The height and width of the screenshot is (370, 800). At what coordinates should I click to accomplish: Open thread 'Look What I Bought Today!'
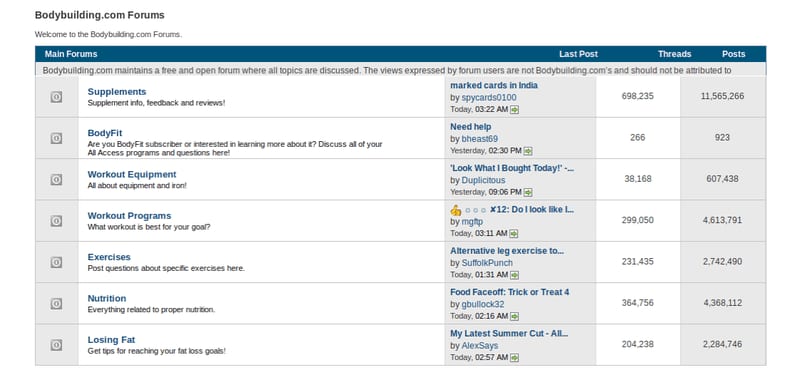pyautogui.click(x=512, y=168)
